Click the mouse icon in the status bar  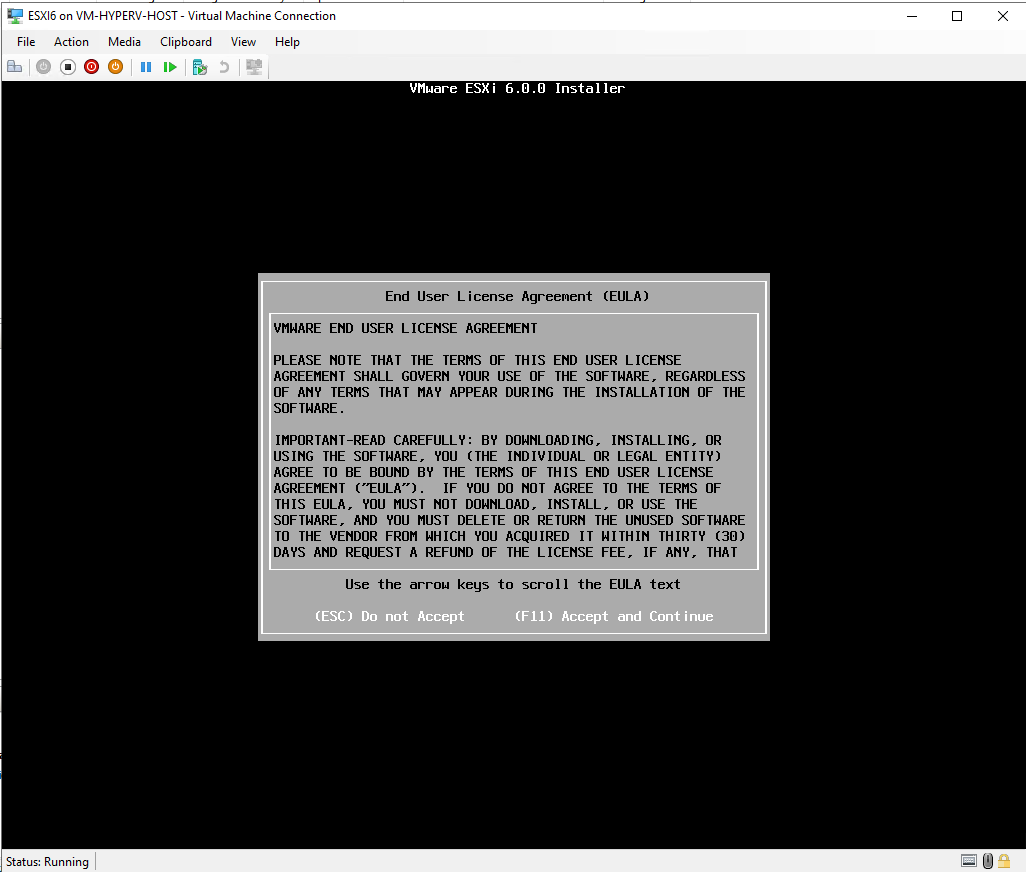click(x=988, y=861)
